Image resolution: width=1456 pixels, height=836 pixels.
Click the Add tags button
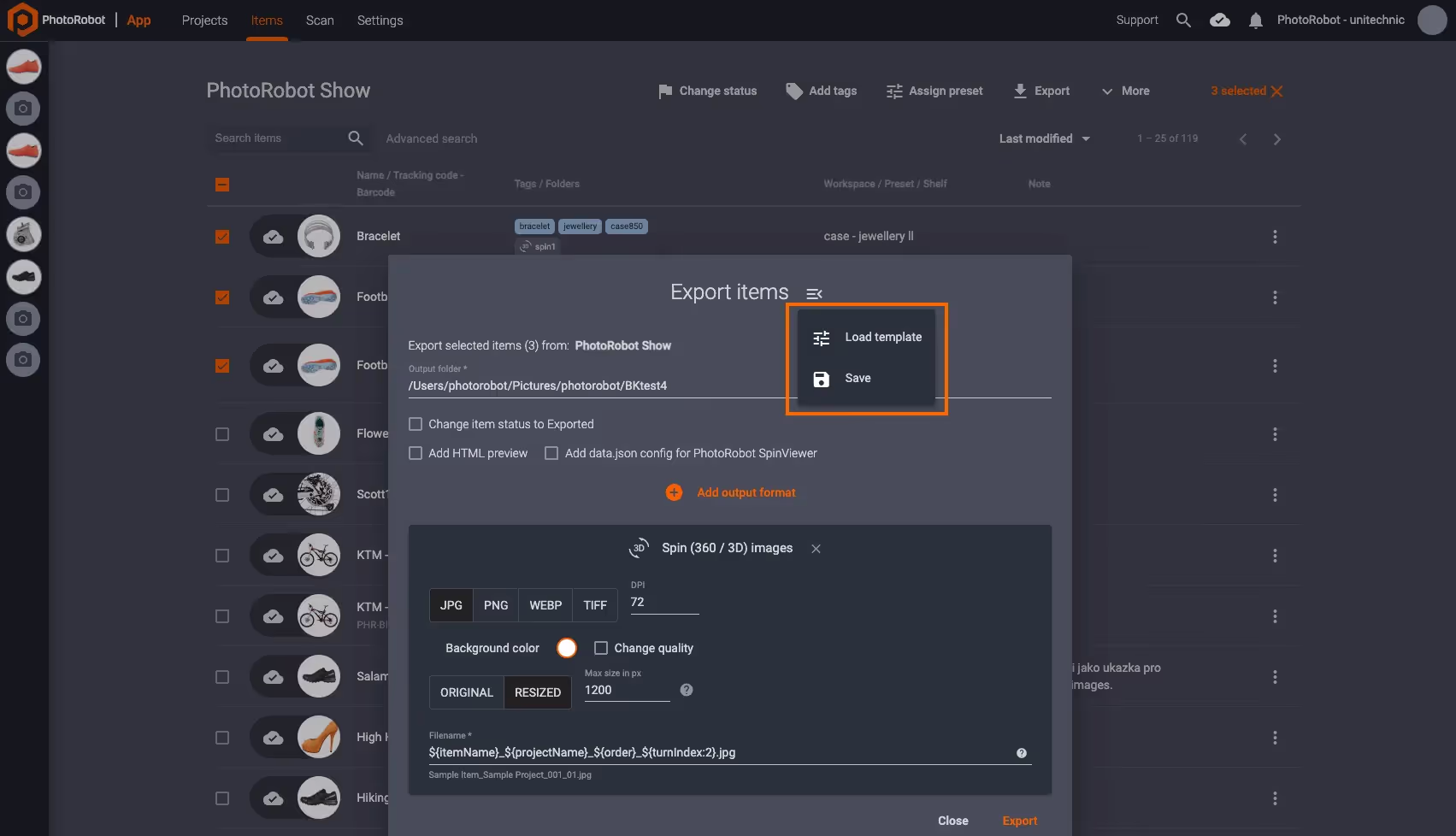click(x=822, y=91)
